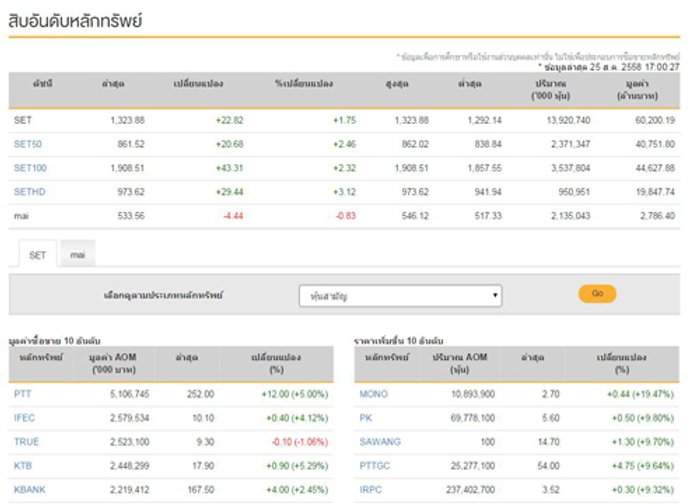Click SAWANG change +1.30 (+9.70%)
Viewport: 700px width, 504px height.
point(643,442)
